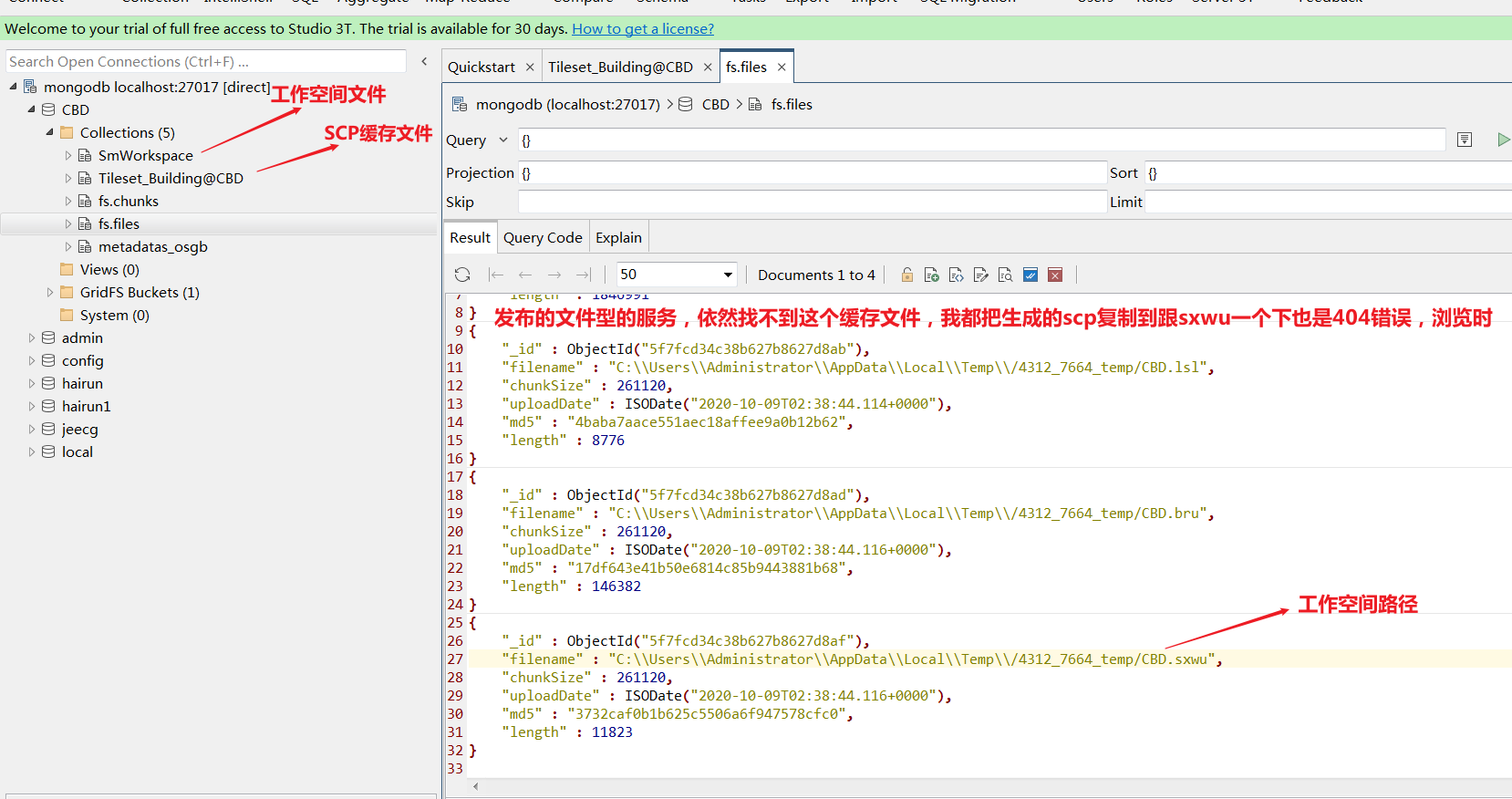The image size is (1512, 799).
Task: Go to next page of results
Action: pos(554,275)
